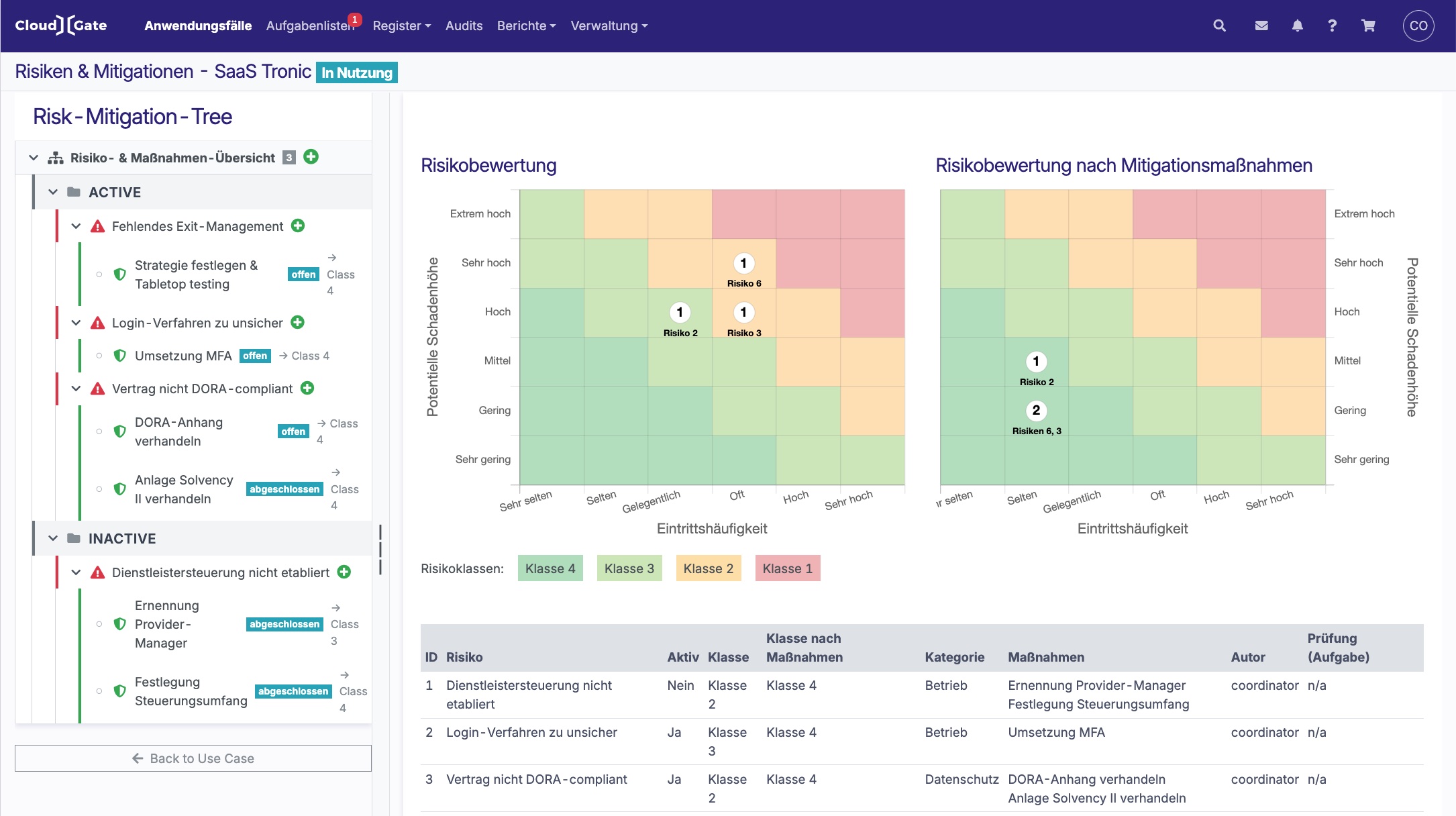Collapse the ACTIVE folder
The width and height of the screenshot is (1456, 816).
(x=53, y=193)
